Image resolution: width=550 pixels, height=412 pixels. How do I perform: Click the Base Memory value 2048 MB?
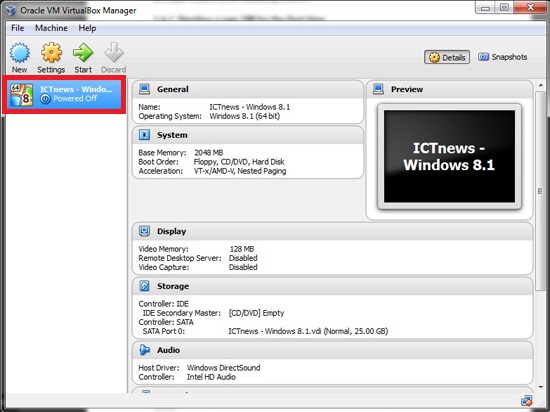coord(208,153)
